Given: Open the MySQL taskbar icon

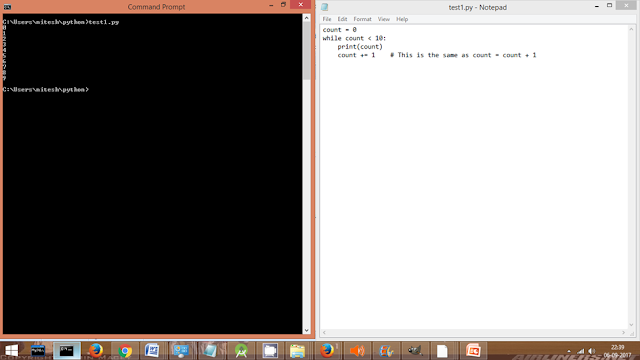Looking at the screenshot, I should 38,351.
